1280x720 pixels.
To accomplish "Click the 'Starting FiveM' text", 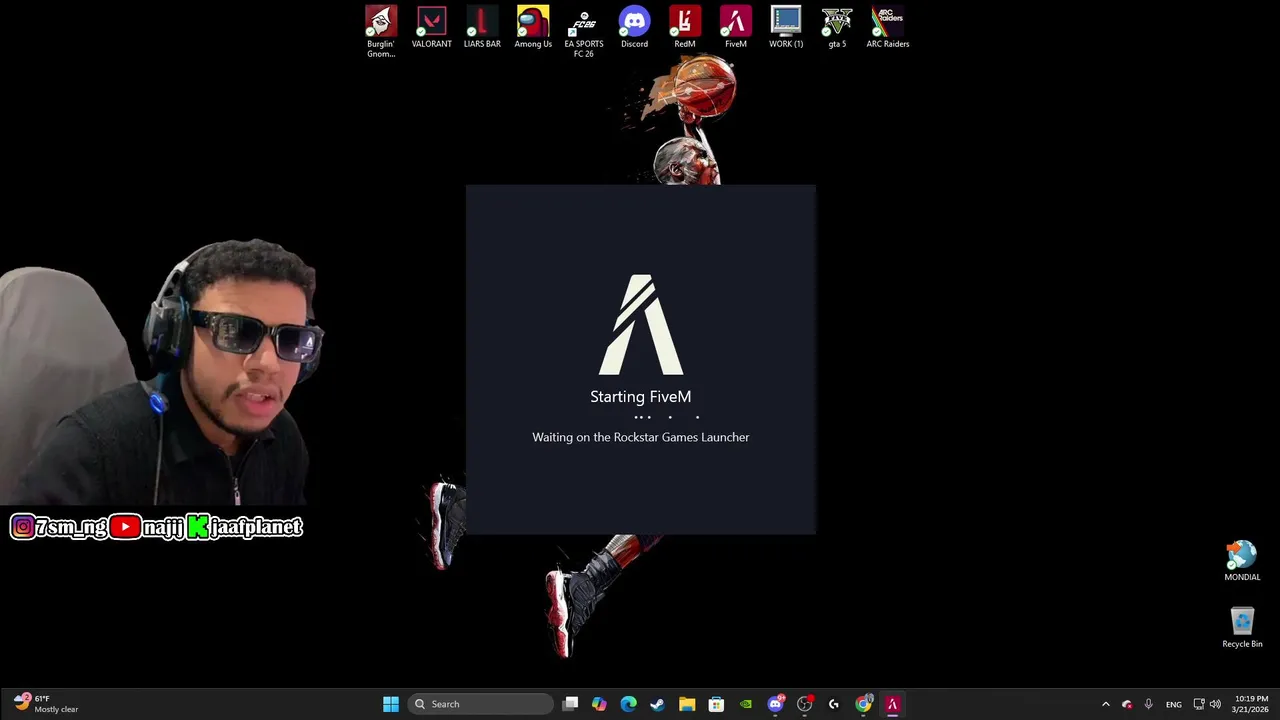I will coord(640,397).
